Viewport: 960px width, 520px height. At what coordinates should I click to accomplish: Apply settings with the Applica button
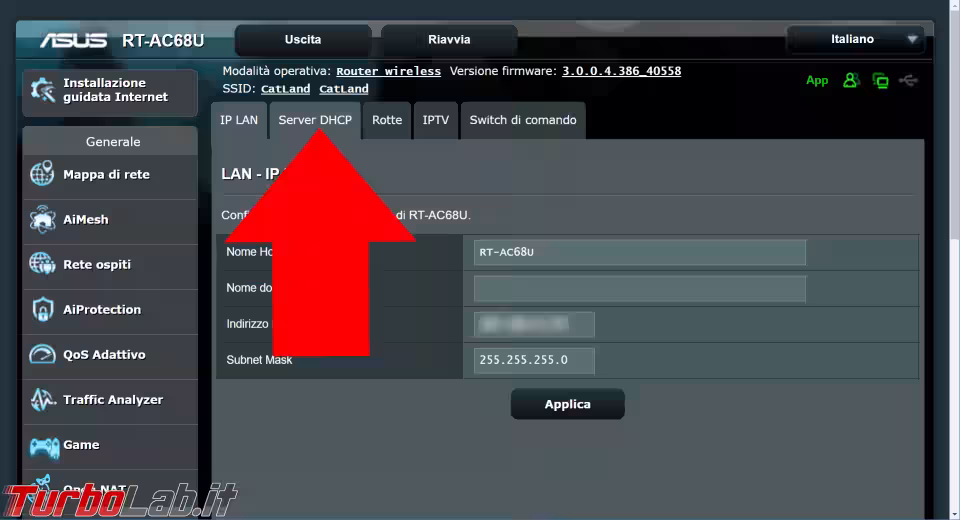pos(568,404)
